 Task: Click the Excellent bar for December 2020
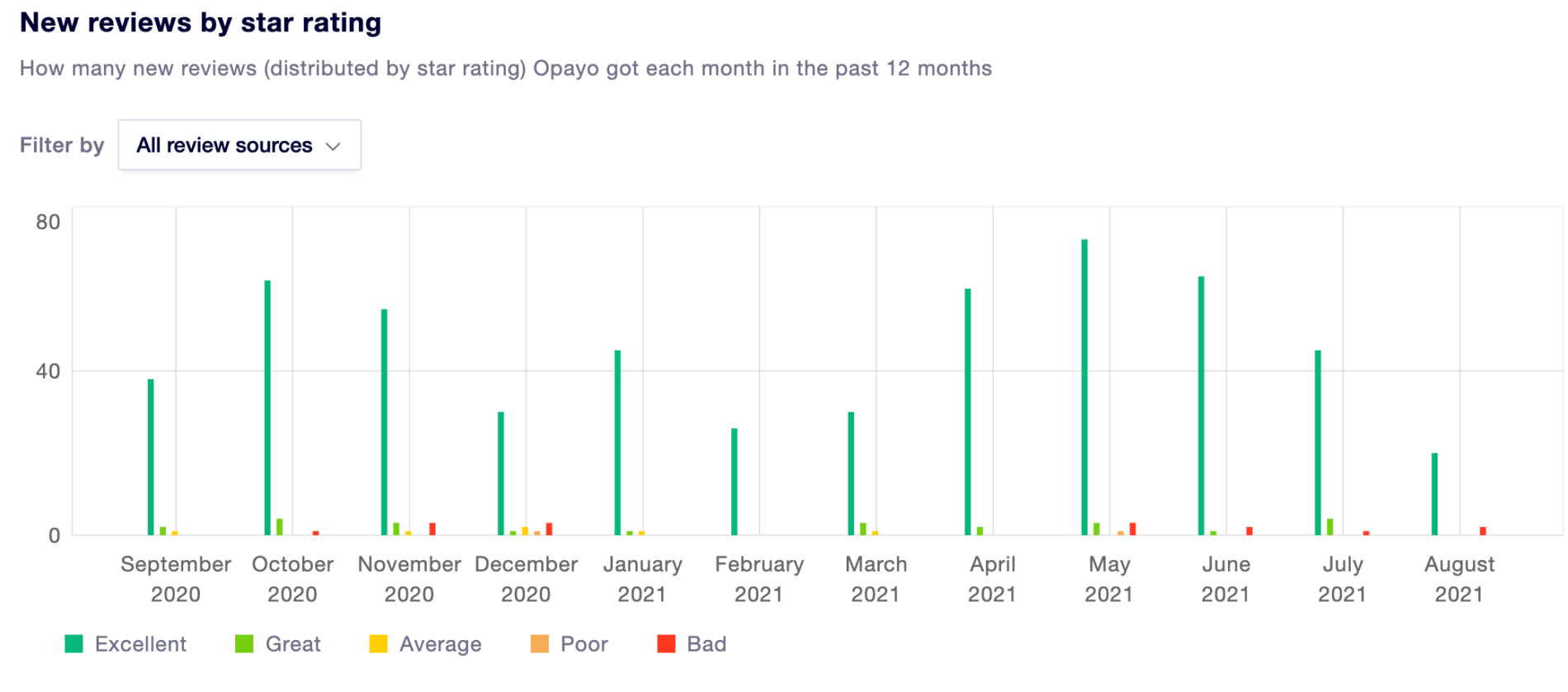pyautogui.click(x=501, y=473)
